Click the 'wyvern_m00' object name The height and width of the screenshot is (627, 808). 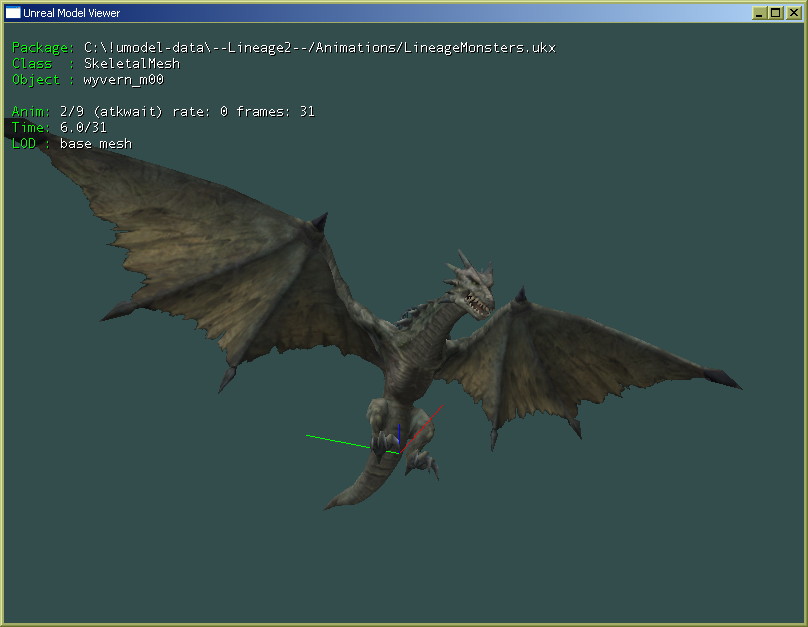tap(124, 80)
